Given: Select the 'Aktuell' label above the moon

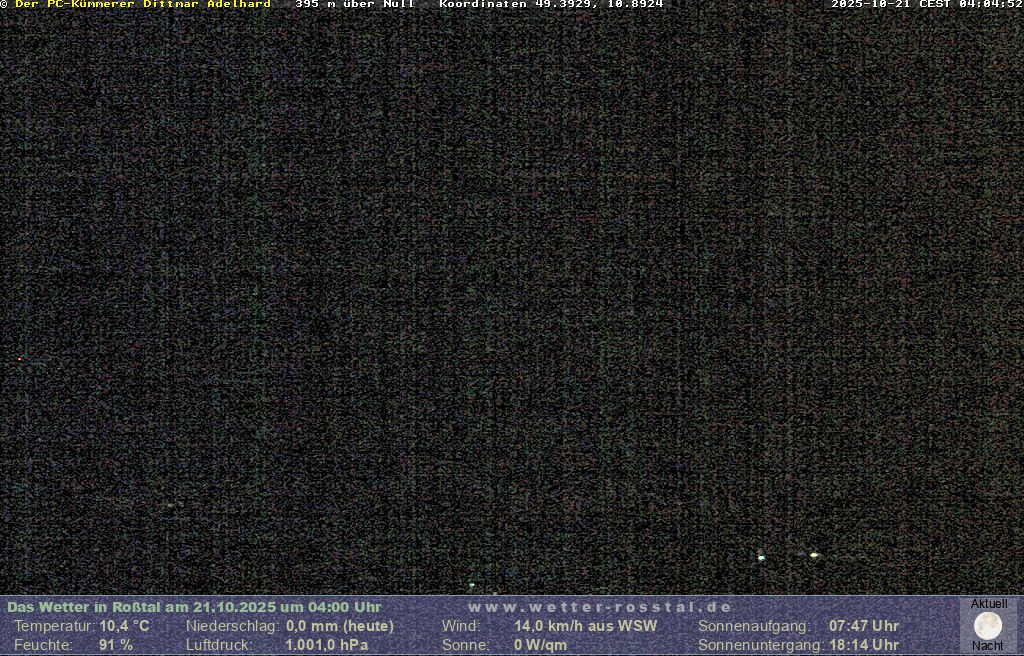Looking at the screenshot, I should tap(988, 604).
